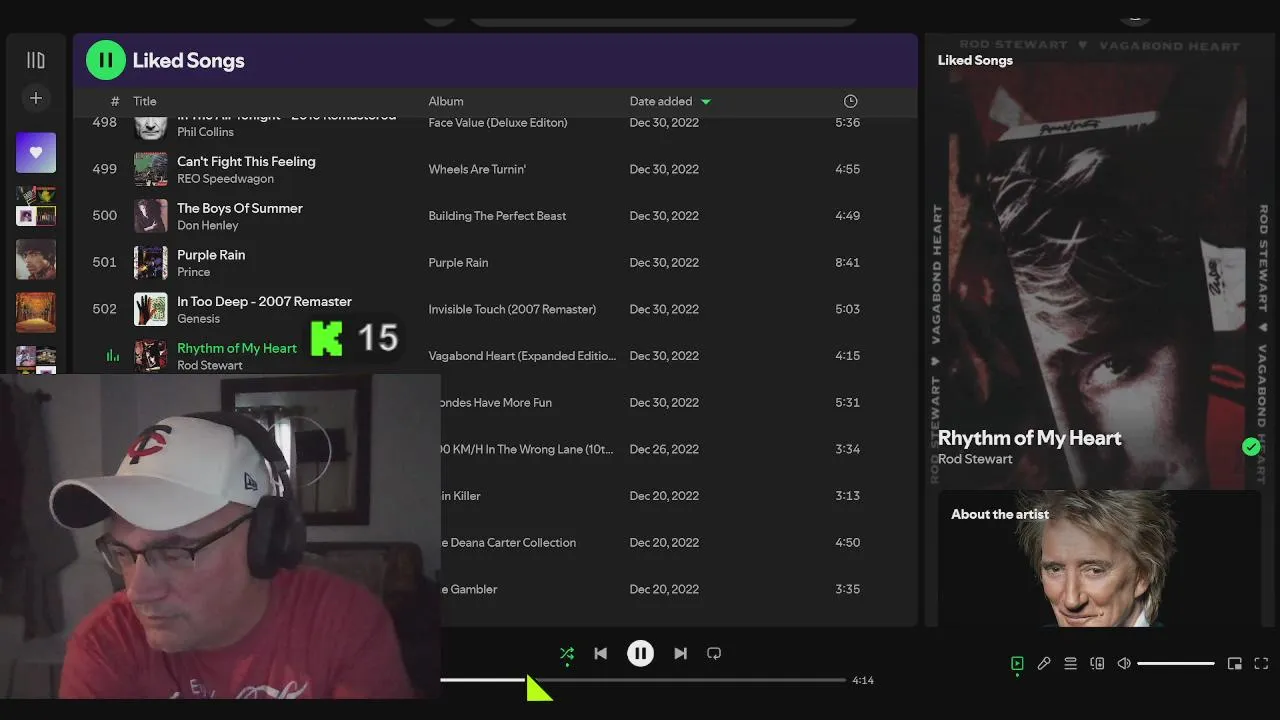Open the Don Henley artist link
Image resolution: width=1280 pixels, height=720 pixels.
pos(208,226)
